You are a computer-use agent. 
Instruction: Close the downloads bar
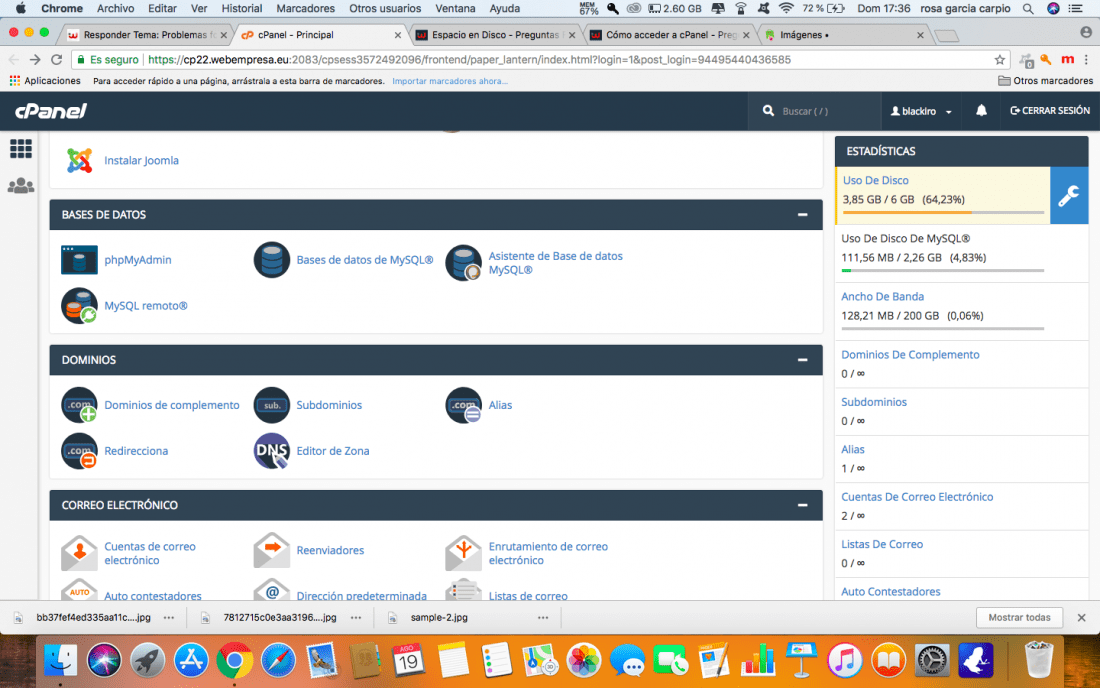(1081, 618)
